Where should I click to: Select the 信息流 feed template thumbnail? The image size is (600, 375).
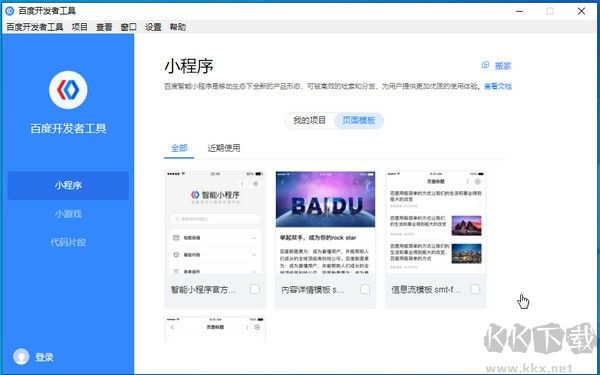click(x=435, y=222)
